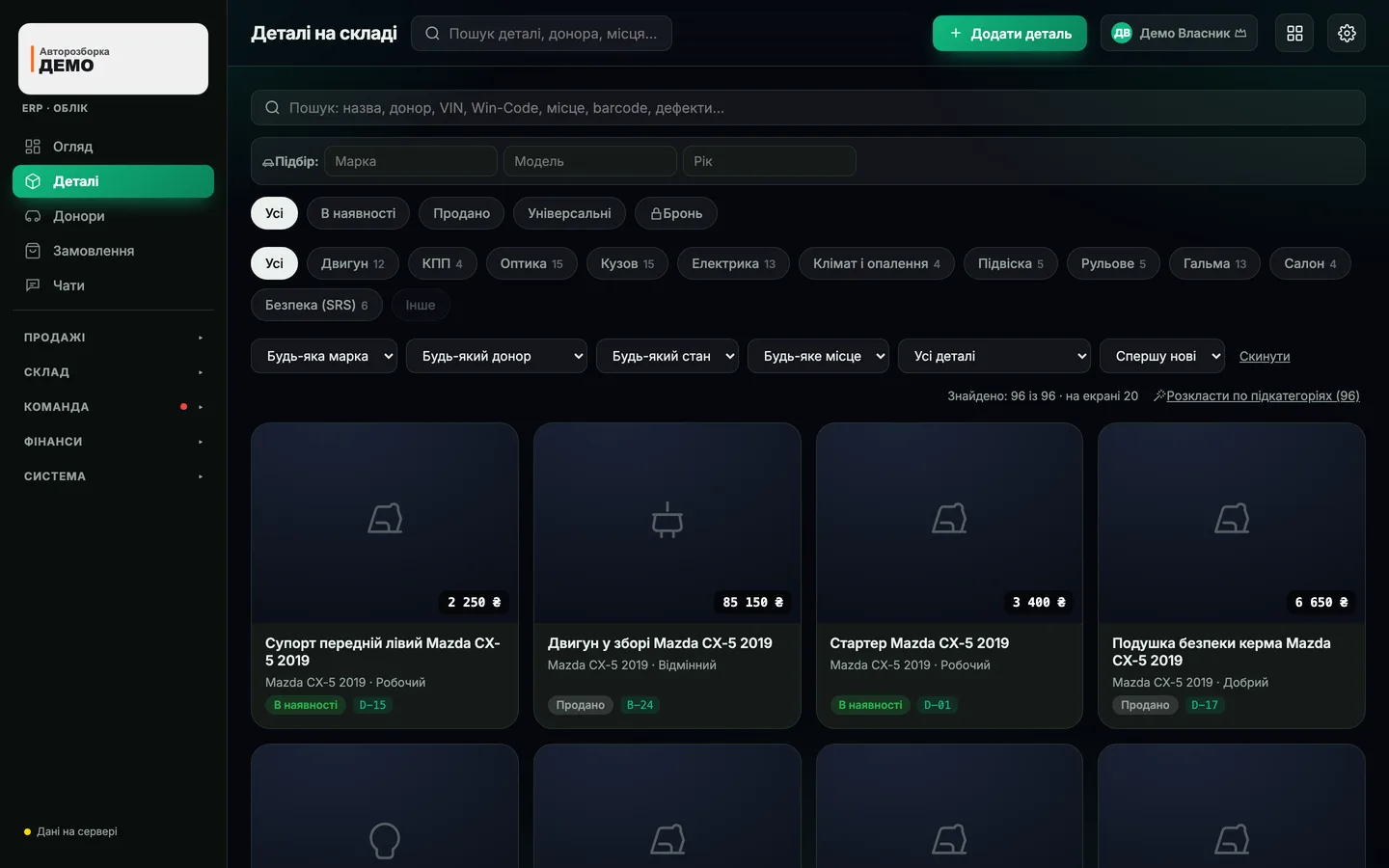Select Двигун category chip
Image resolution: width=1389 pixels, height=868 pixels.
tap(353, 263)
